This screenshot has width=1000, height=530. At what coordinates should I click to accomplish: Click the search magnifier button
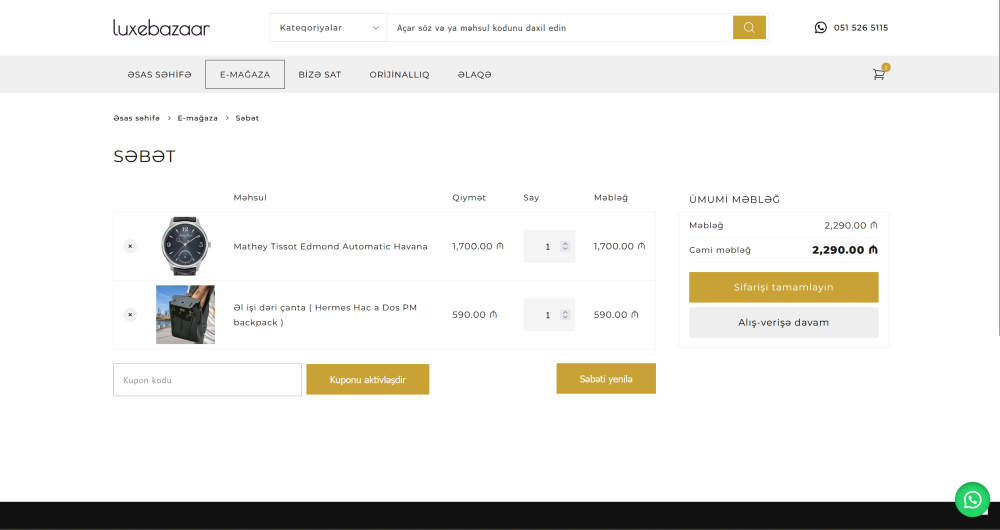click(749, 28)
